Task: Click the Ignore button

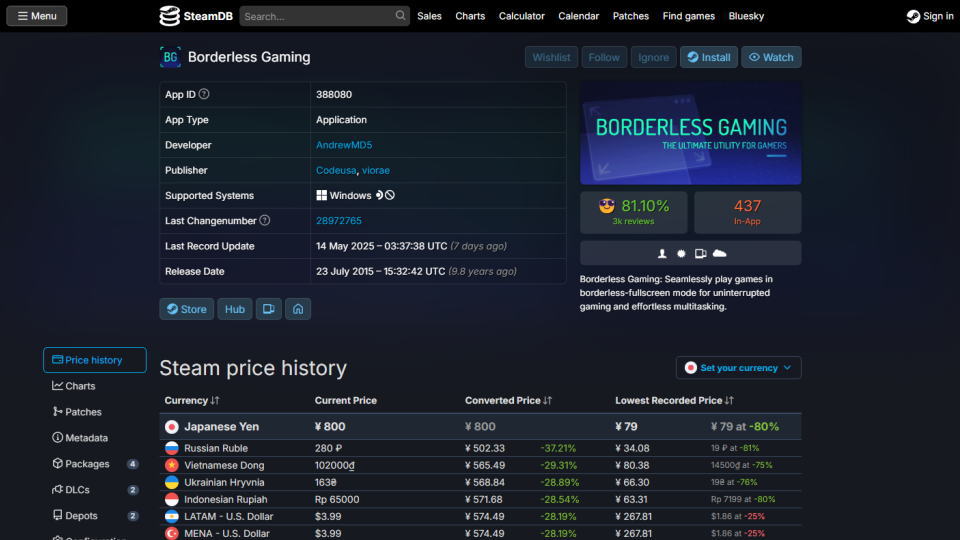Action: [x=653, y=57]
